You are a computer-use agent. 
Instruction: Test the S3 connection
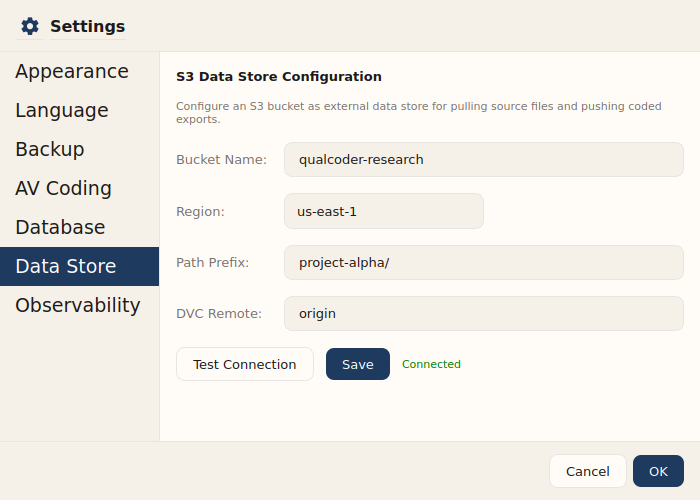245,364
